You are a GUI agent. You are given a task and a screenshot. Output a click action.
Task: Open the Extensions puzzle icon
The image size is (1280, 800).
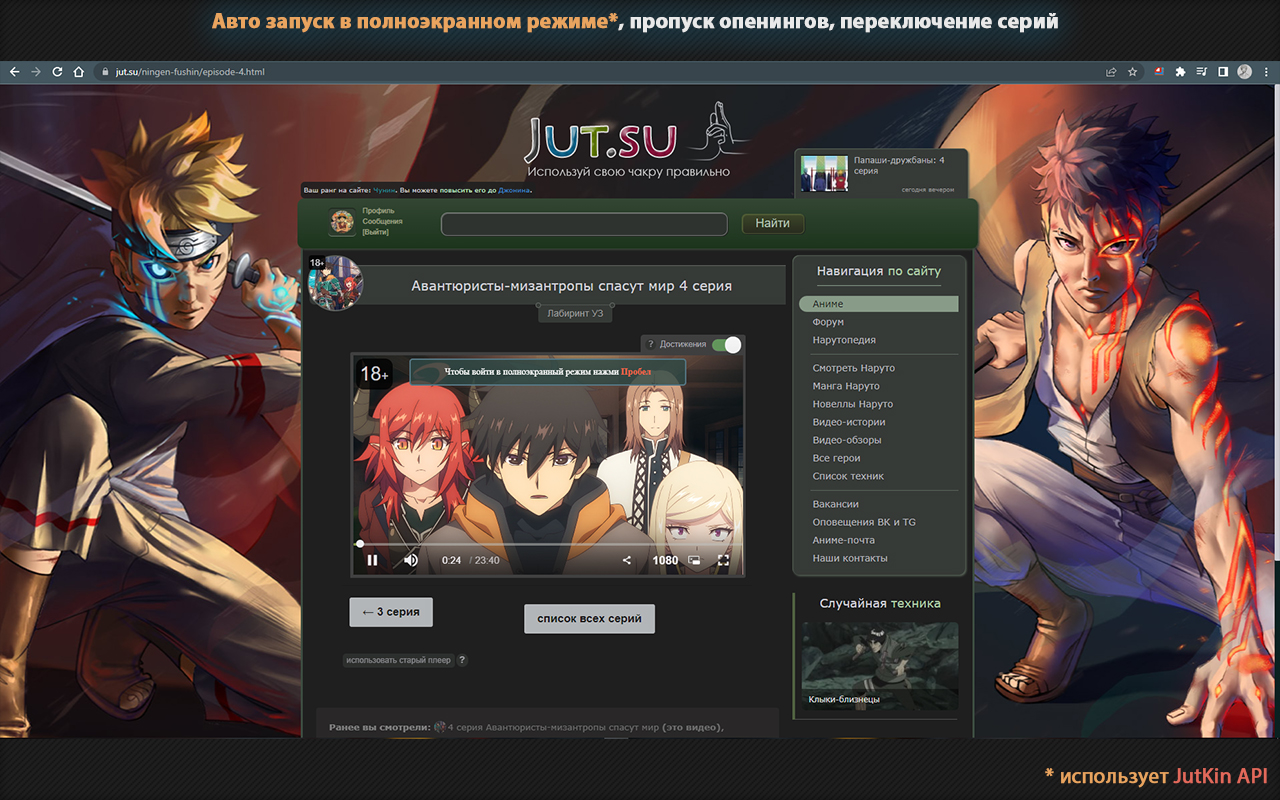(1180, 72)
